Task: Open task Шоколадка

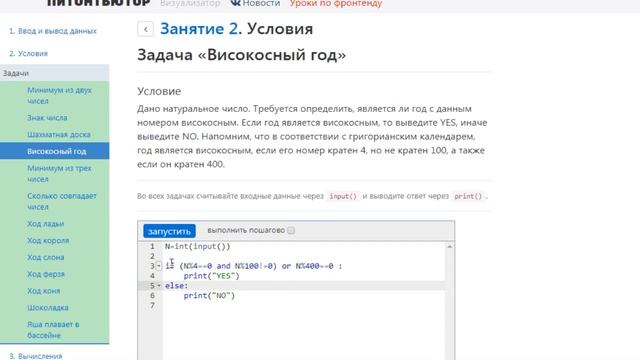Action: point(48,307)
